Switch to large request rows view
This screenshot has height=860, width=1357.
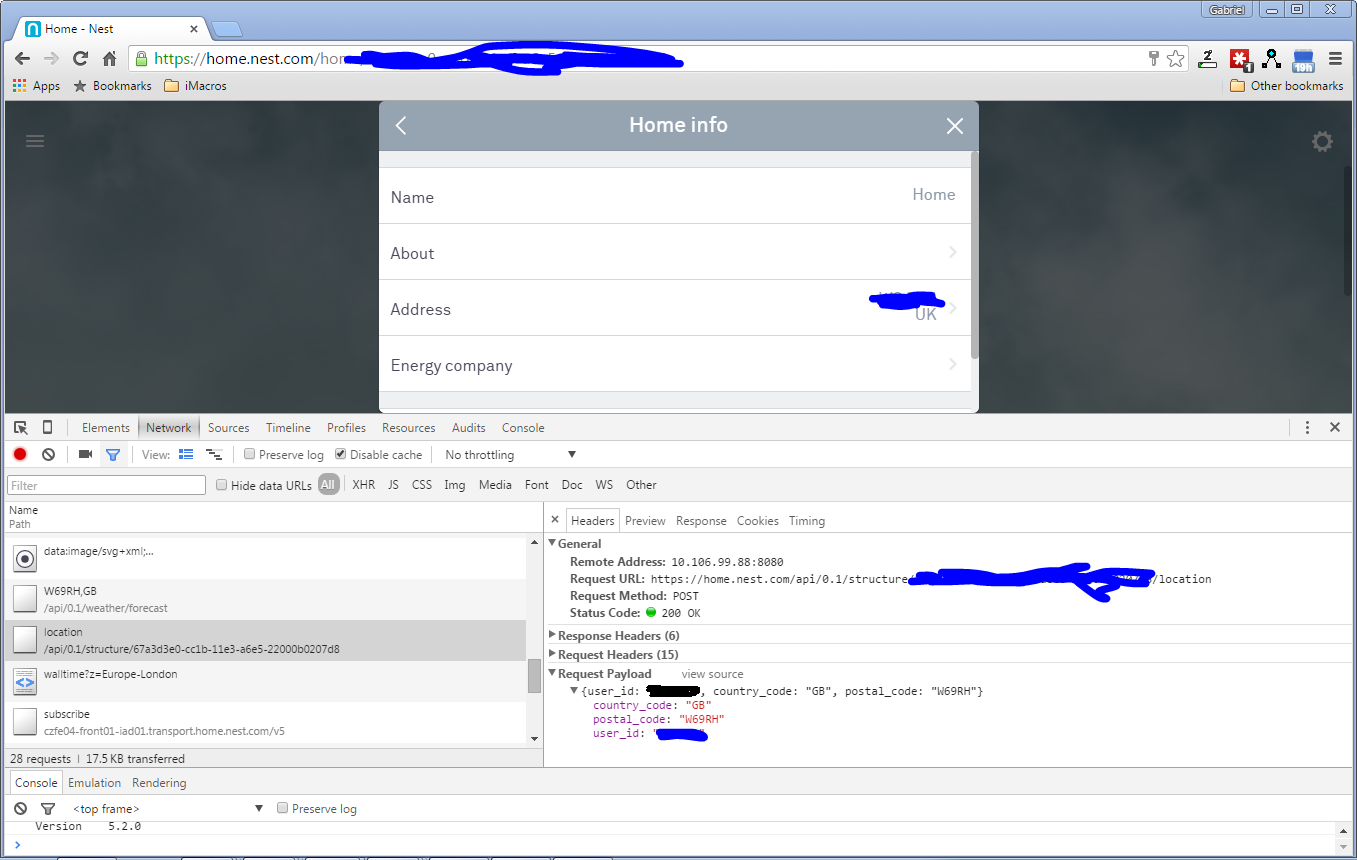[x=186, y=455]
